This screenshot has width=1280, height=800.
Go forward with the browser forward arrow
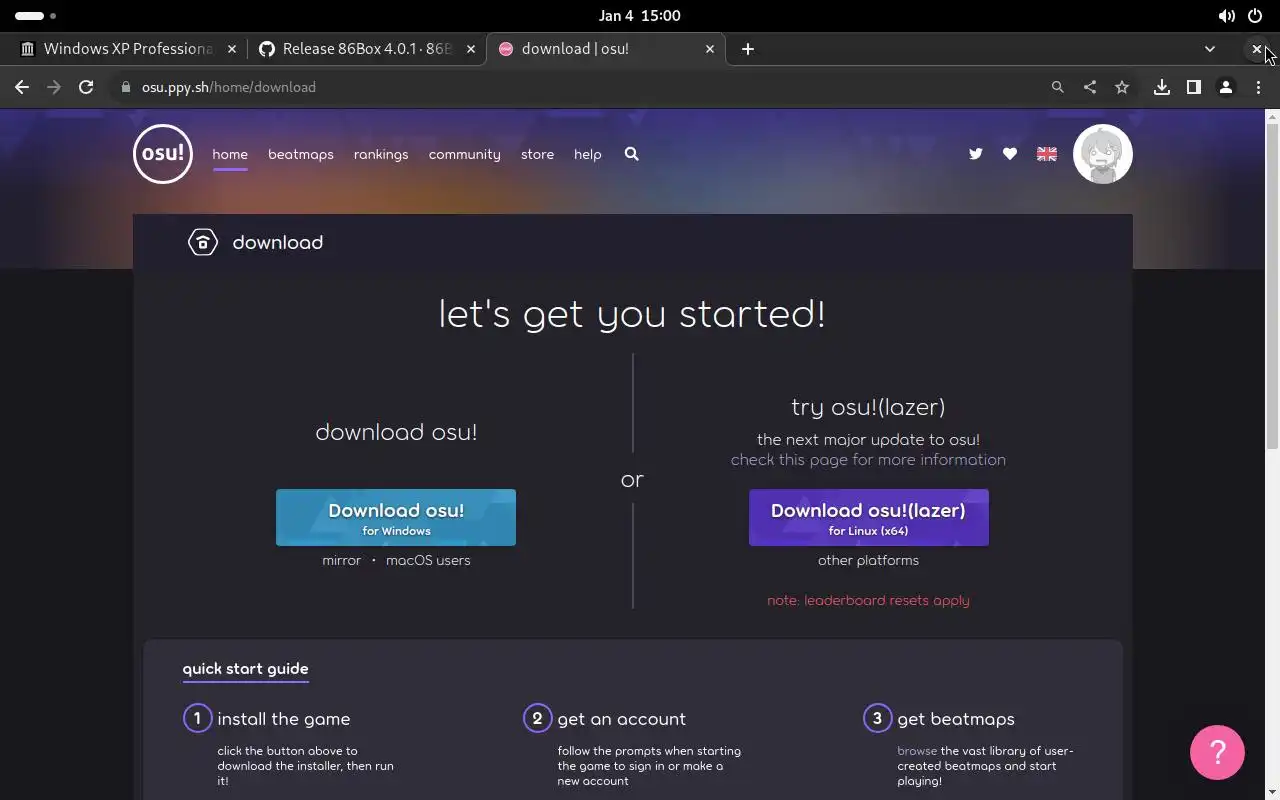click(54, 87)
